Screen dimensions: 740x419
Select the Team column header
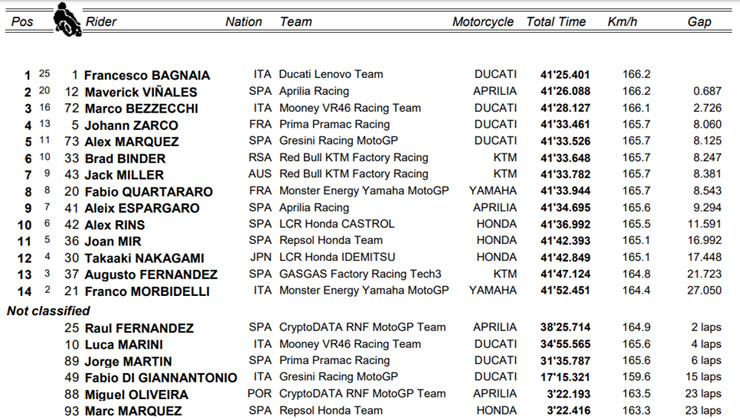coord(295,21)
